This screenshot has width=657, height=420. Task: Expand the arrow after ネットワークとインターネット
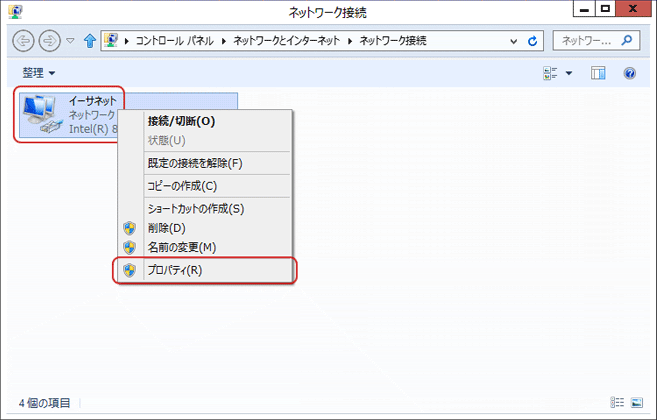point(350,41)
